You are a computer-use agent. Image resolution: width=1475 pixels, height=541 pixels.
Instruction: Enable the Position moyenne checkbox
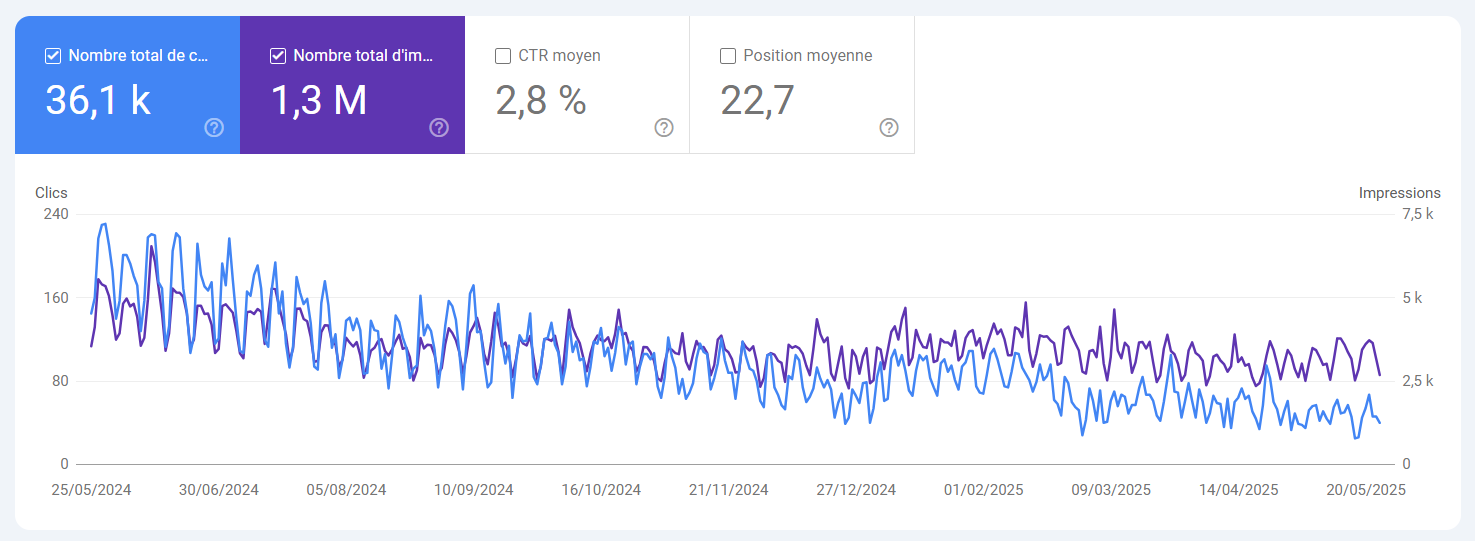click(x=728, y=56)
